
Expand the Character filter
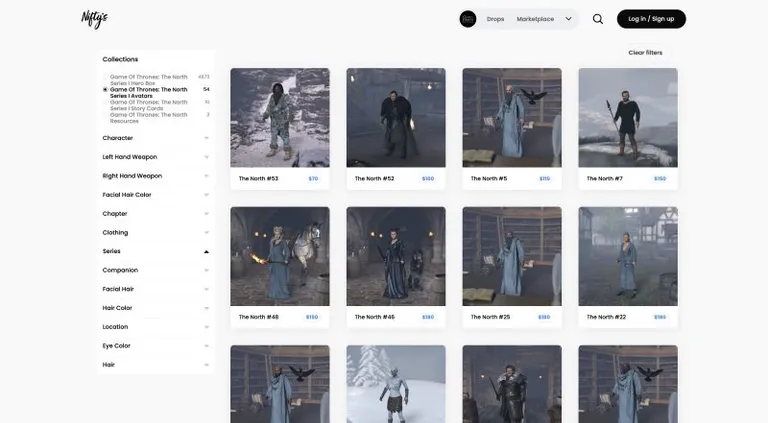156,138
